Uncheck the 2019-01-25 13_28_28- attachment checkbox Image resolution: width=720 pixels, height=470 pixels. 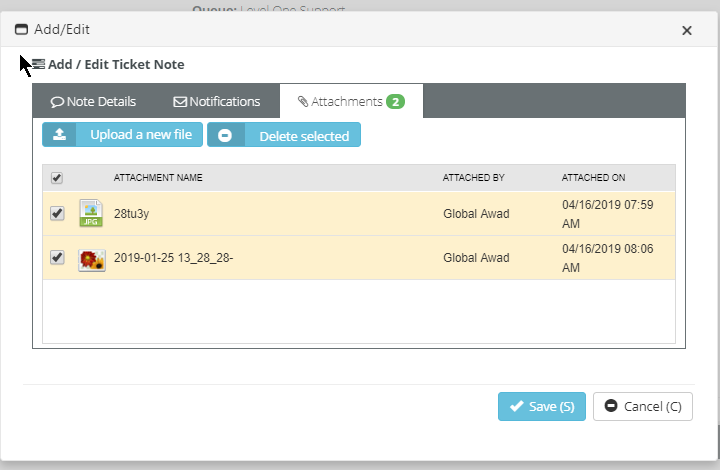coord(57,258)
